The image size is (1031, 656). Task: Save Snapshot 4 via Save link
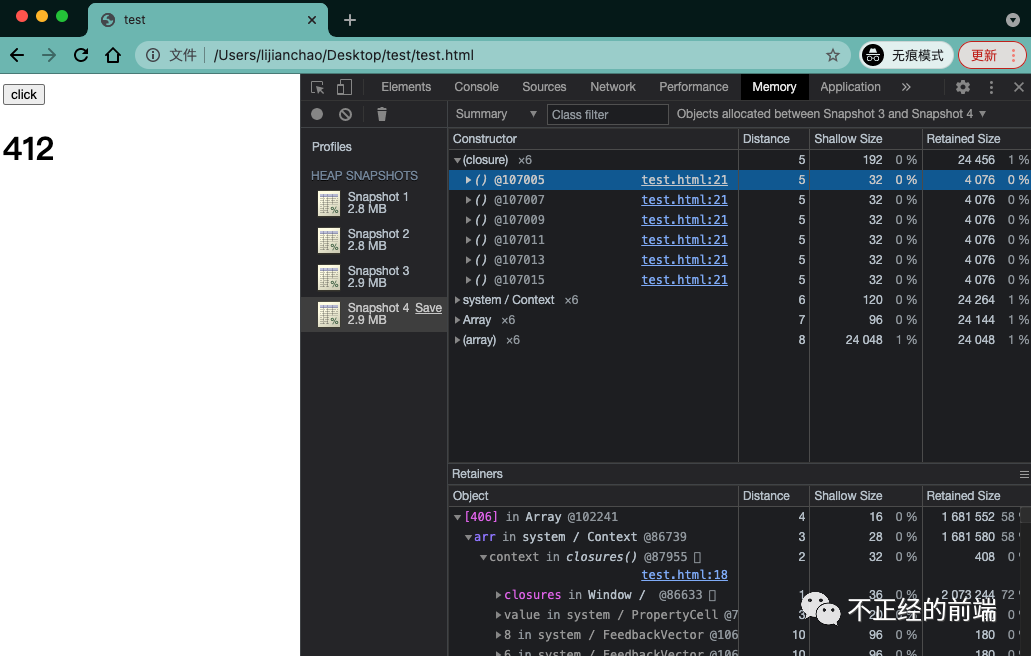pyautogui.click(x=428, y=308)
